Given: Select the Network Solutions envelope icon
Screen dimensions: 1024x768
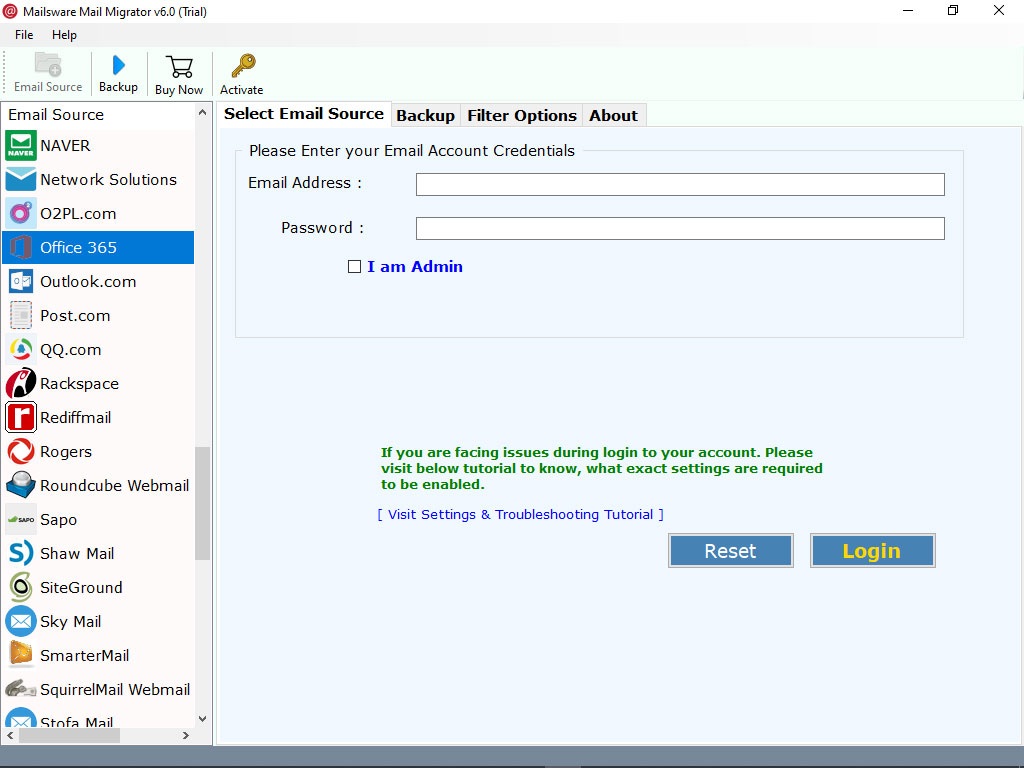Looking at the screenshot, I should (x=21, y=180).
